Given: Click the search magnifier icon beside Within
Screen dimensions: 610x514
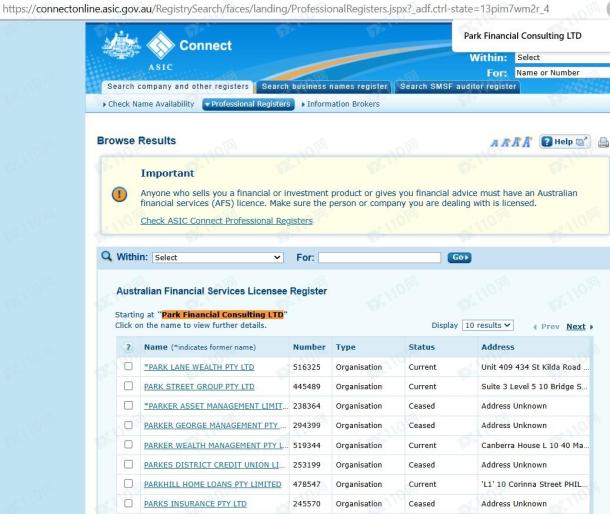Looking at the screenshot, I should point(106,256).
